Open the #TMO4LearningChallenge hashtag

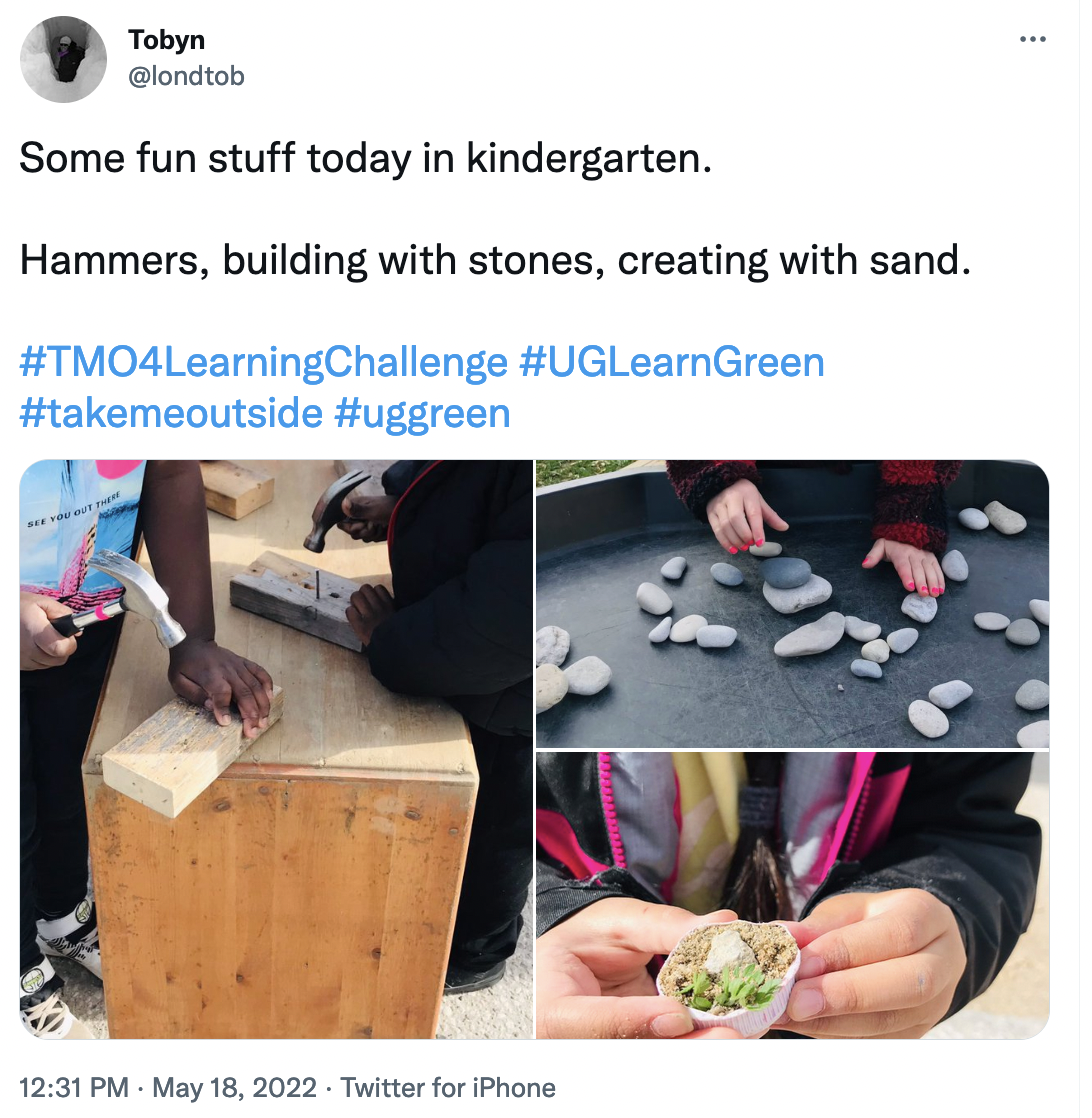[264, 362]
